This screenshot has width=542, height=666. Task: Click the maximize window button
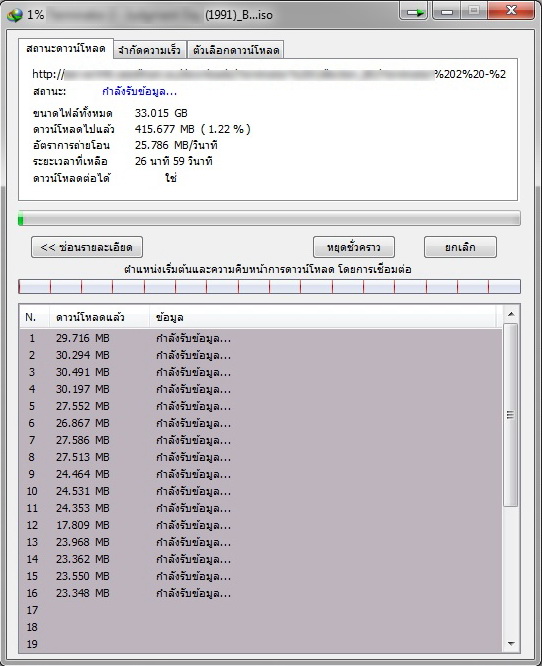pos(474,11)
